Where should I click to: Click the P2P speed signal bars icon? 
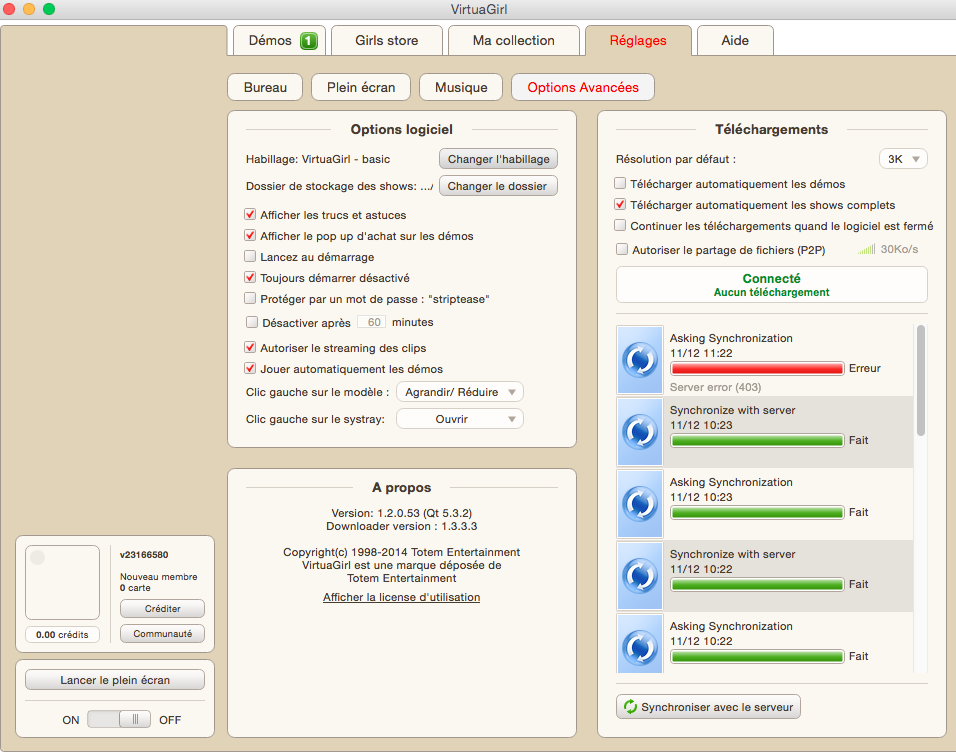click(x=866, y=249)
